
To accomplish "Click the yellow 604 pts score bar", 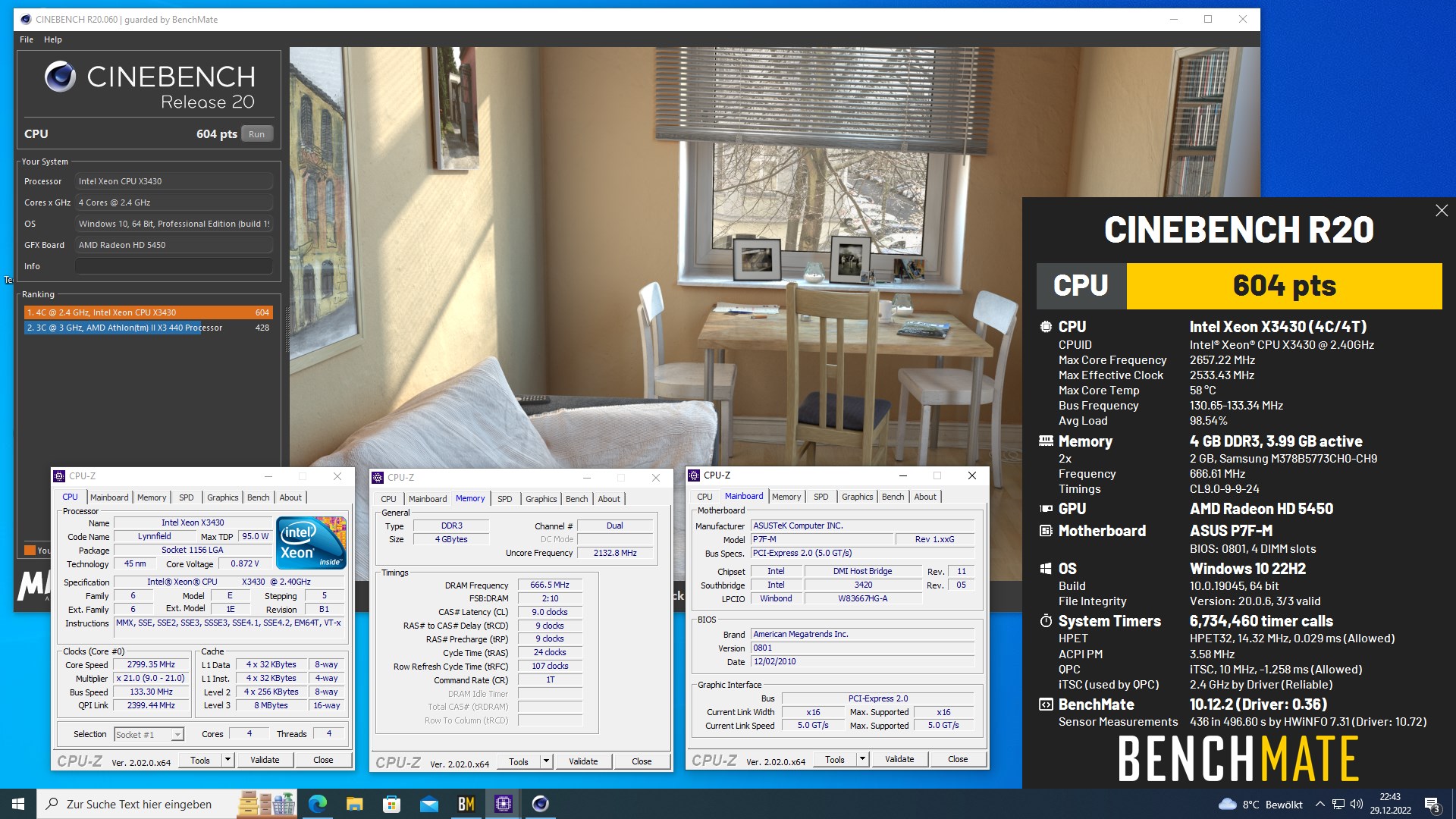I will point(1284,286).
